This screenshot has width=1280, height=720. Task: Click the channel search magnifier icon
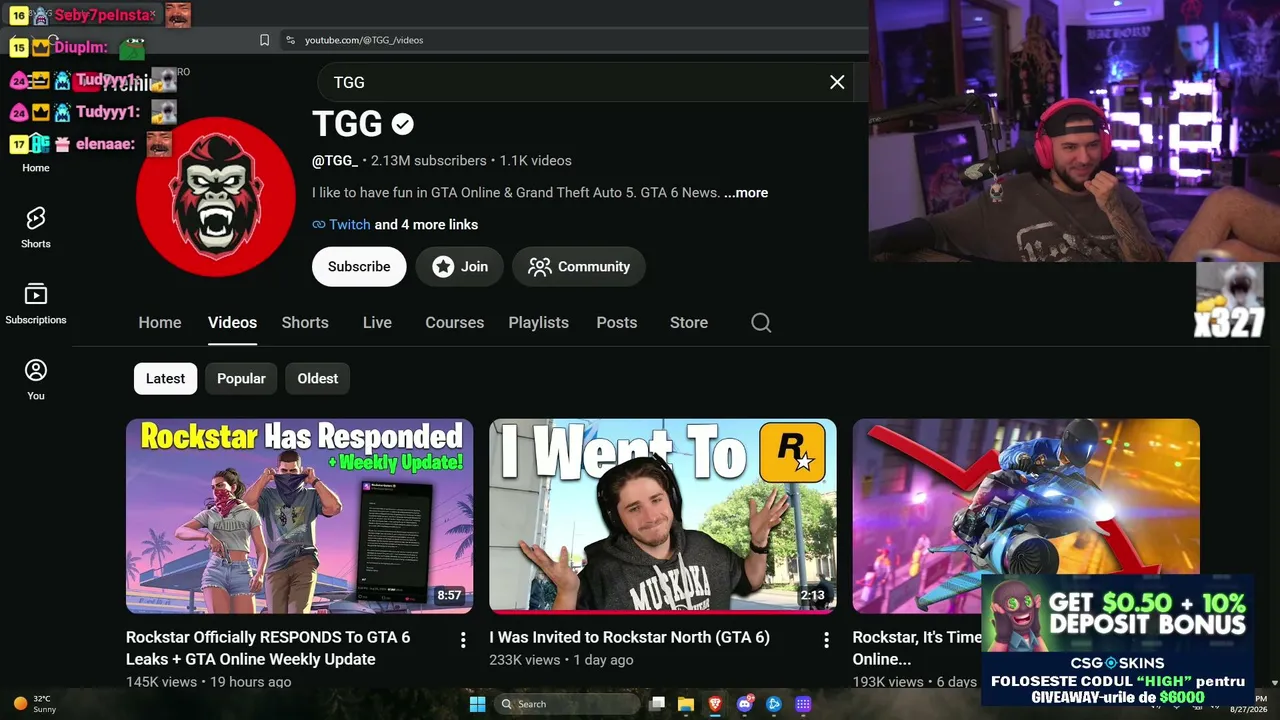click(761, 323)
